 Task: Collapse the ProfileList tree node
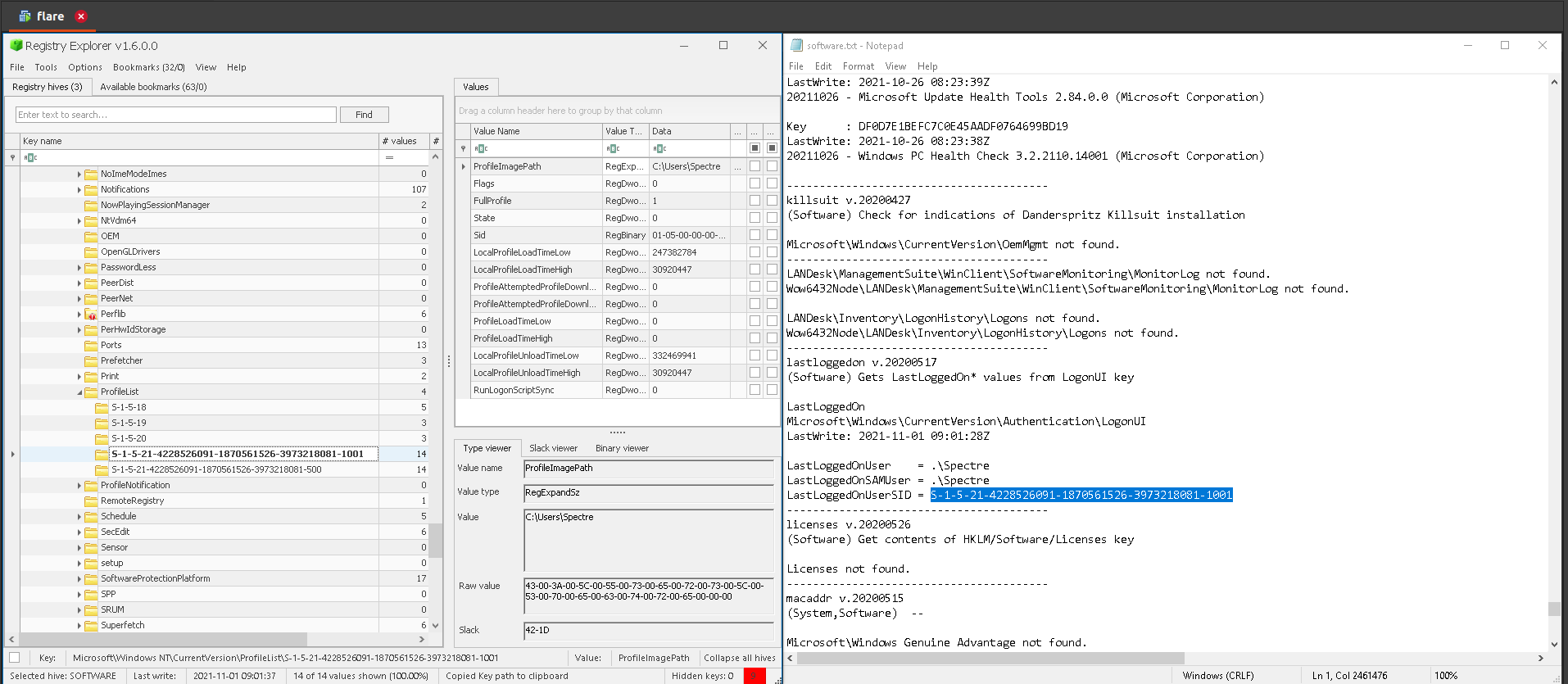[79, 392]
